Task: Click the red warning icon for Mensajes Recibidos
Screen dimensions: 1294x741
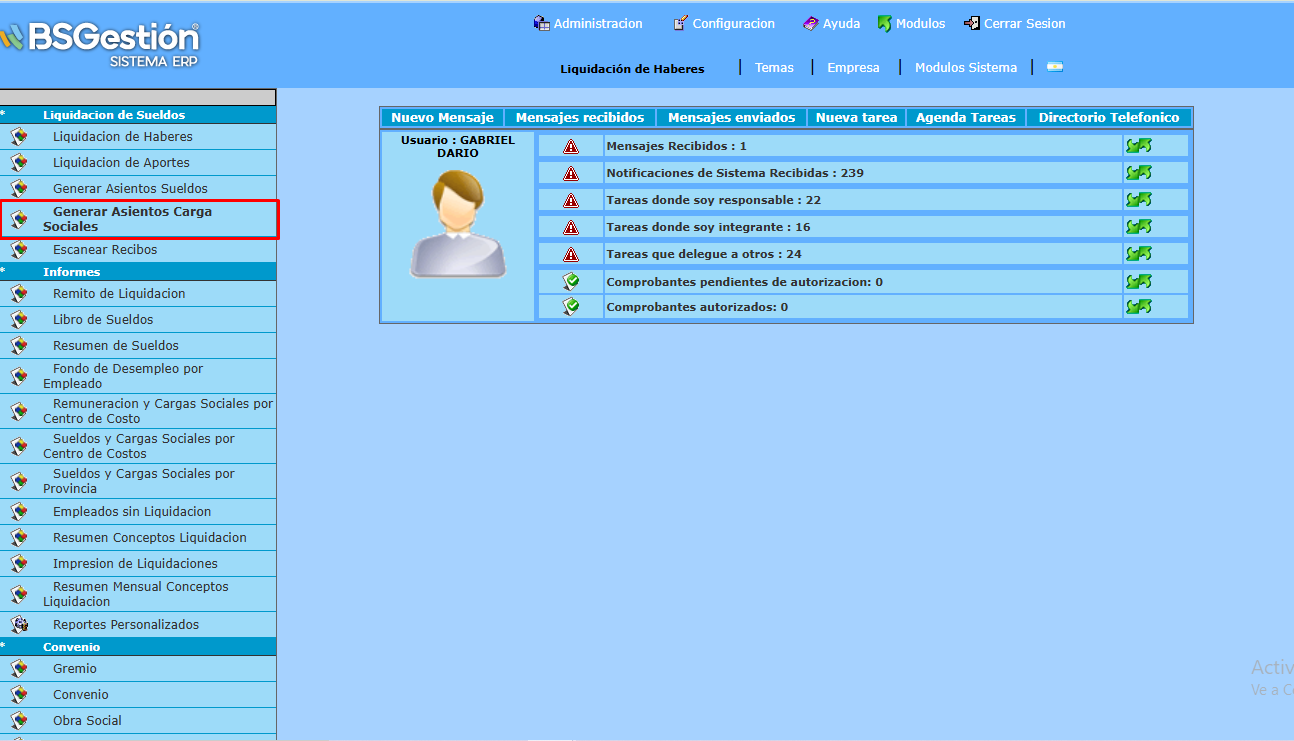Action: tap(571, 147)
